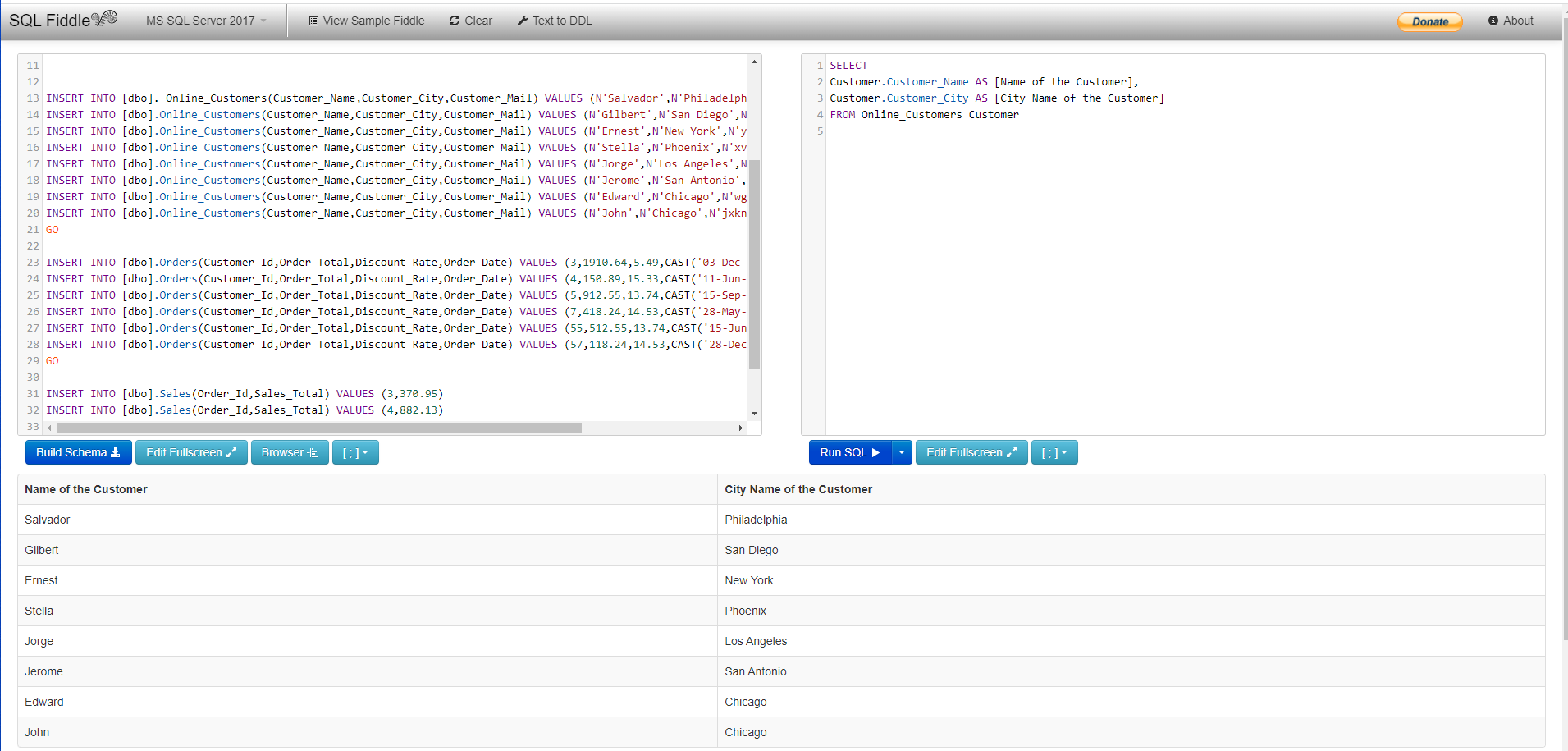Open query panel terminator dropdown
The image size is (1568, 751).
tap(1054, 452)
